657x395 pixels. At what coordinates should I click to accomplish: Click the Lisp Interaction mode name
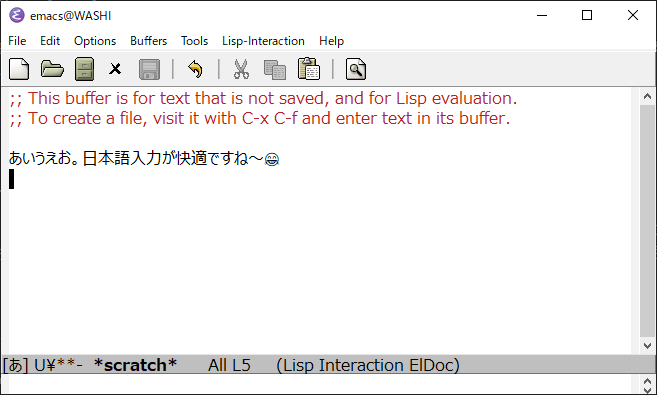pos(341,365)
